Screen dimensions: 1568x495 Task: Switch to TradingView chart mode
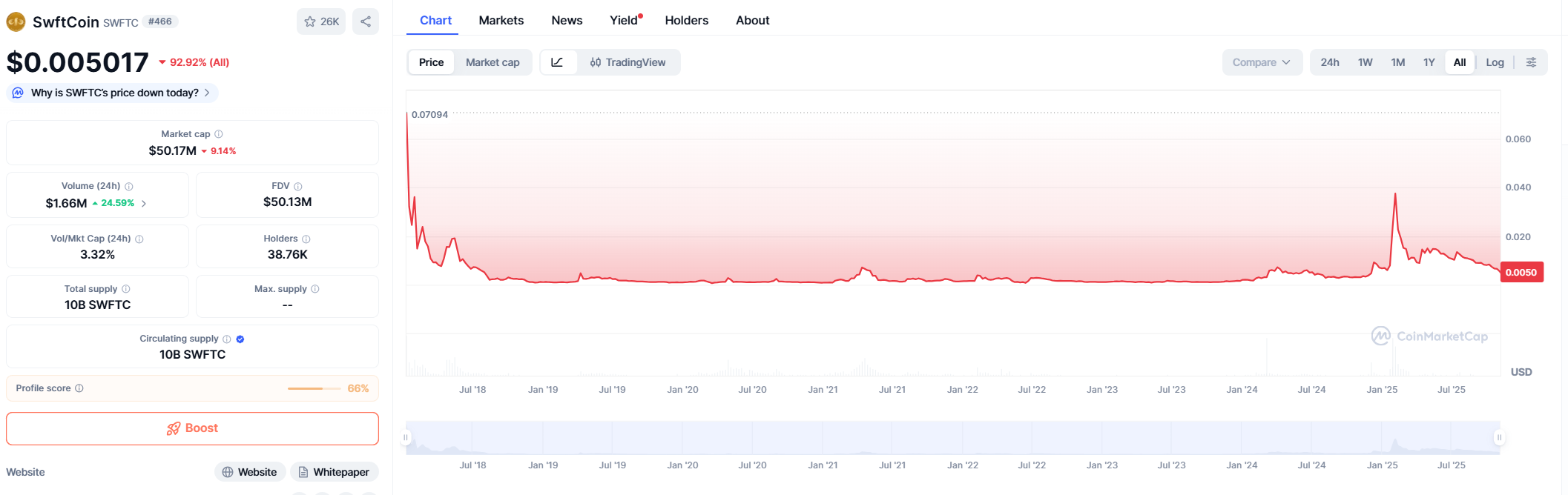click(628, 62)
